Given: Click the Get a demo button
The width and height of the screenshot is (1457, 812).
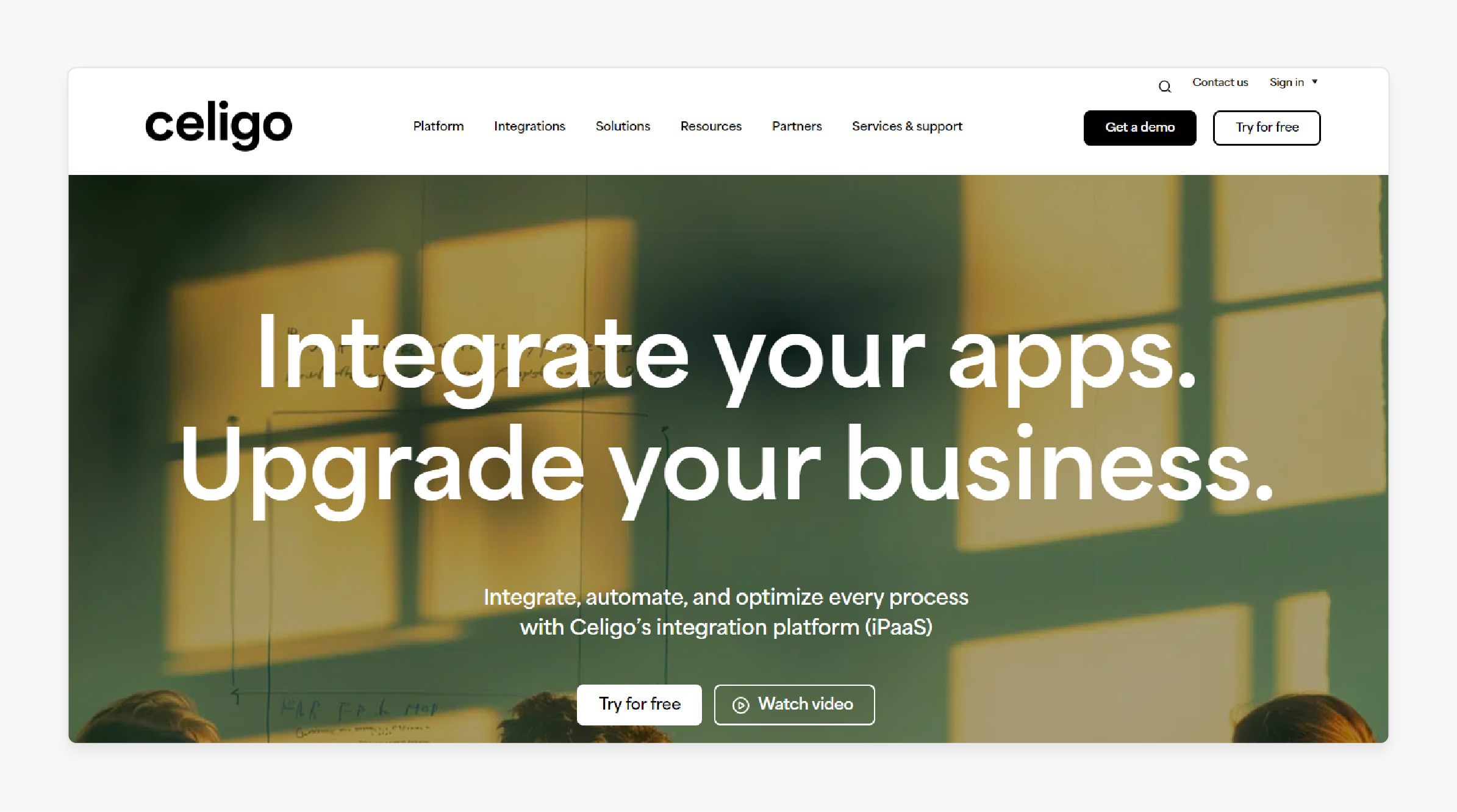Looking at the screenshot, I should point(1140,127).
